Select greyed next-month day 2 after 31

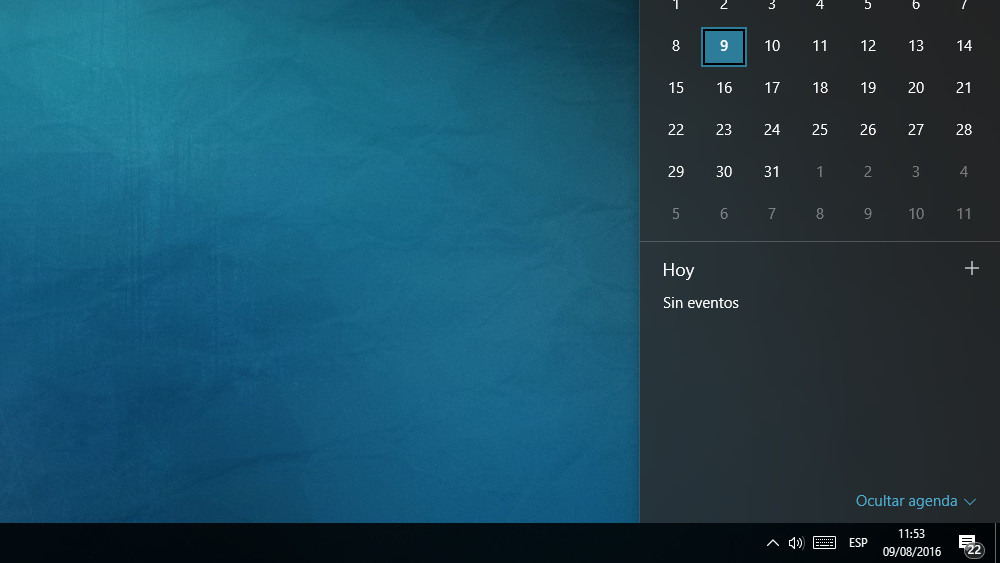pos(868,172)
